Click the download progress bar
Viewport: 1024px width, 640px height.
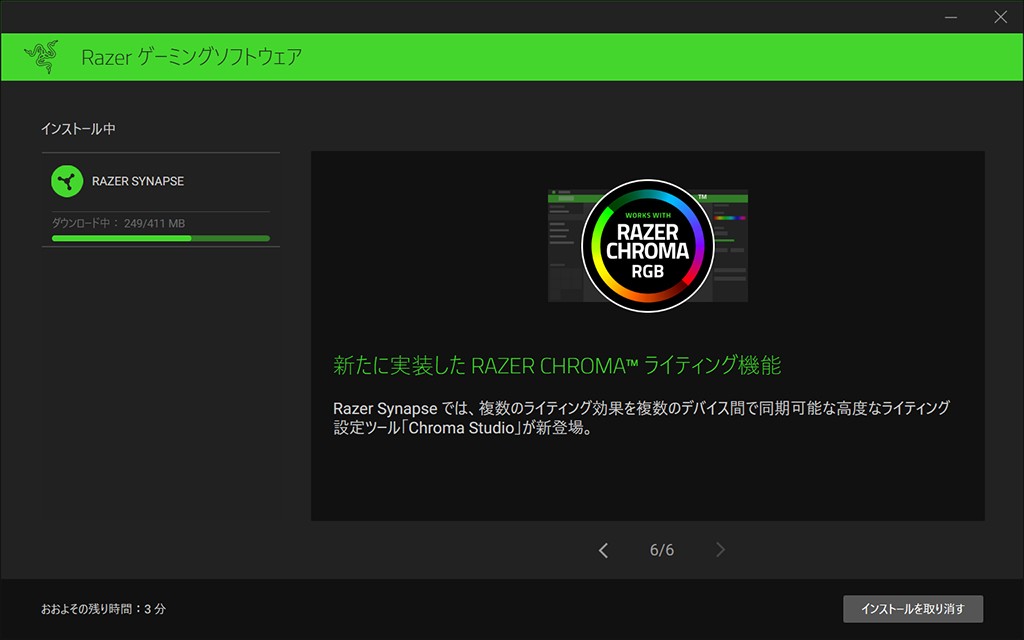(x=161, y=238)
